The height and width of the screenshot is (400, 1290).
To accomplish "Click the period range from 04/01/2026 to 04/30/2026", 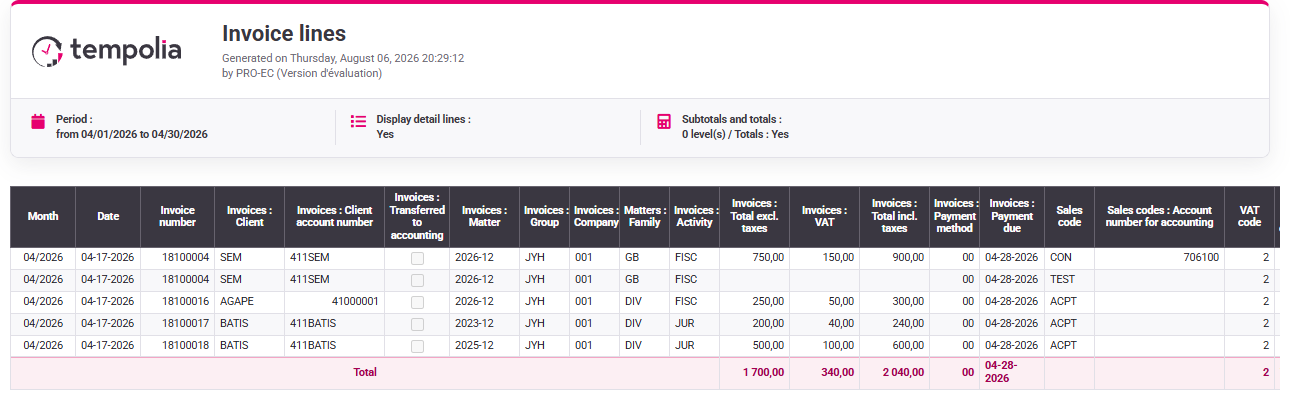I will point(132,134).
